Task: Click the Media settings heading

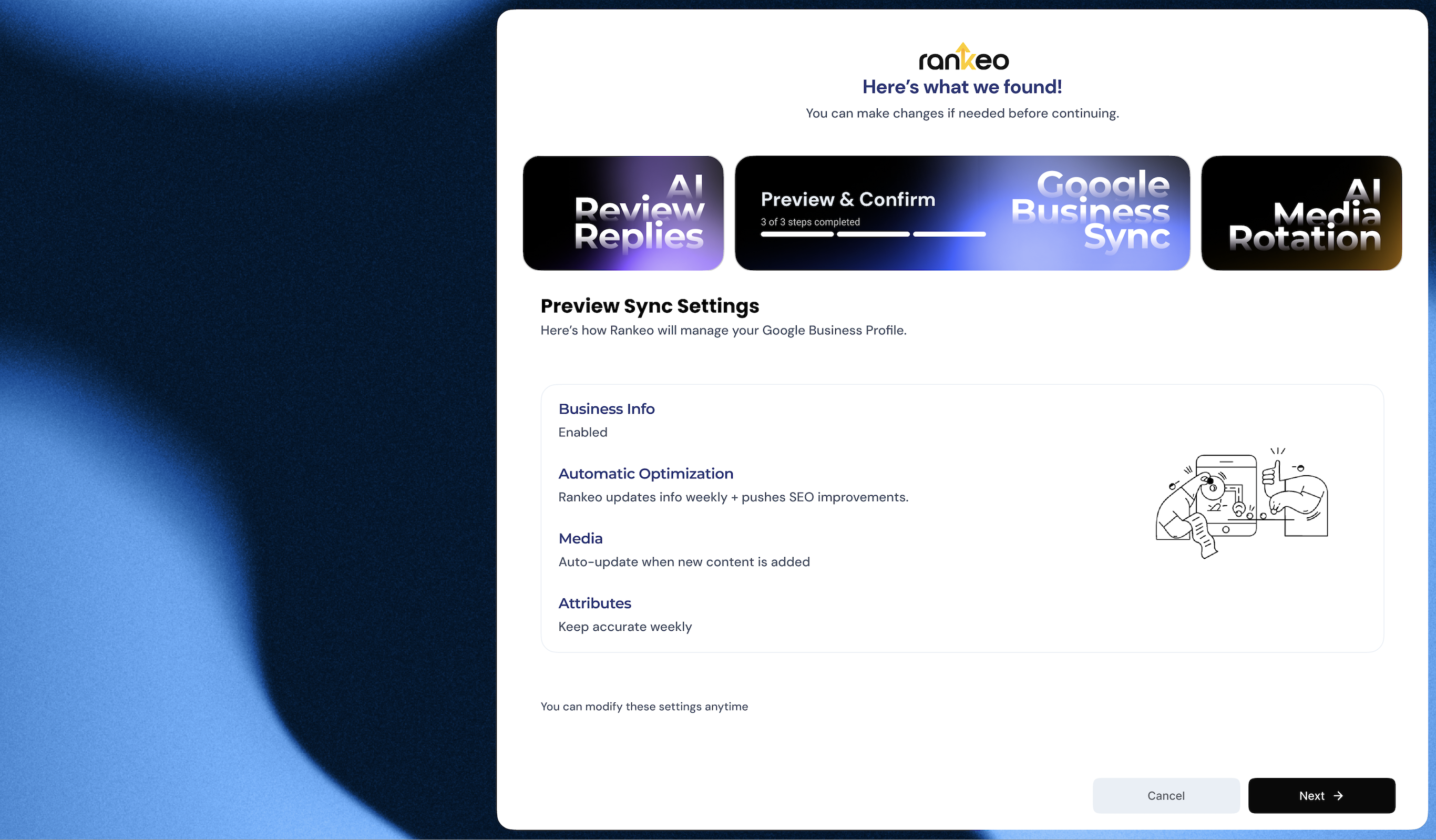Action: 580,538
